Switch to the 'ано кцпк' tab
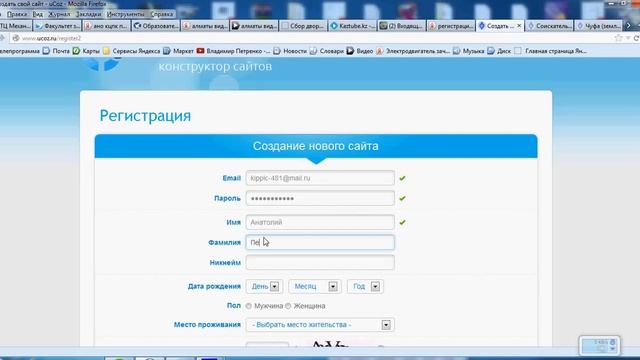Screen dimensions: 640x360 click(x=106, y=26)
